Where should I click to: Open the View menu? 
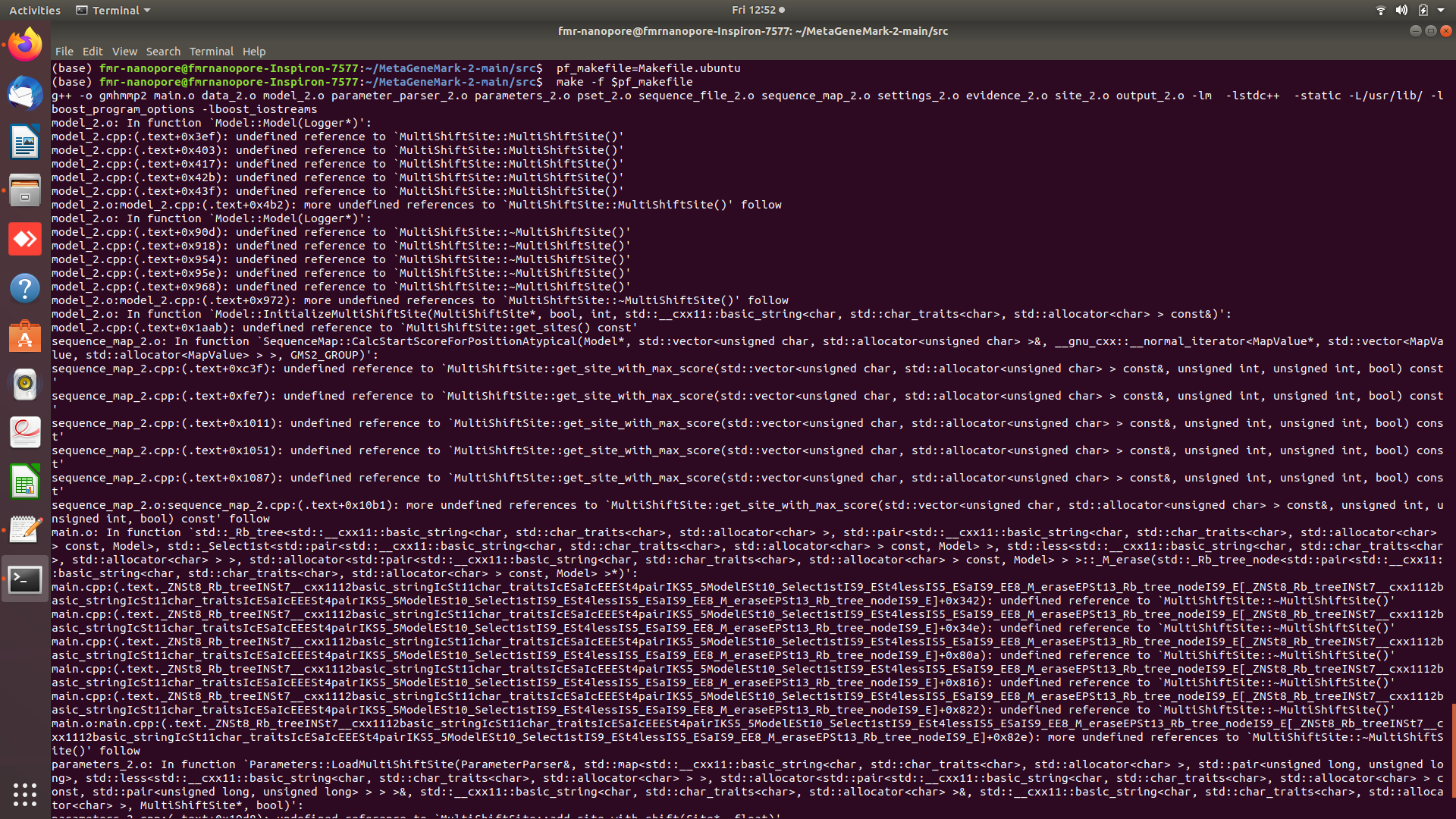click(x=124, y=52)
